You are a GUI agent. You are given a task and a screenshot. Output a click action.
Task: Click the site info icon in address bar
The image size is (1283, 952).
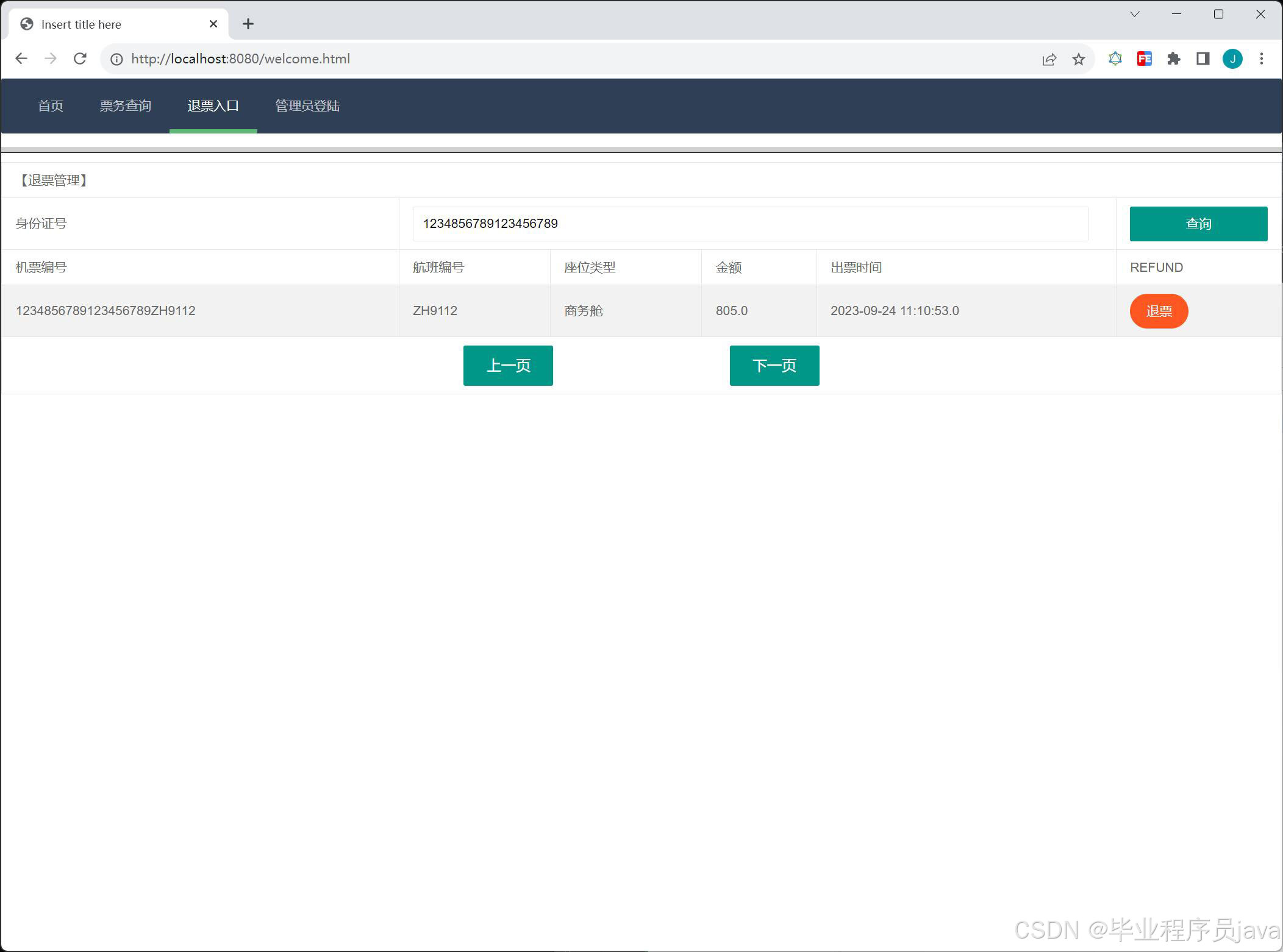point(115,59)
